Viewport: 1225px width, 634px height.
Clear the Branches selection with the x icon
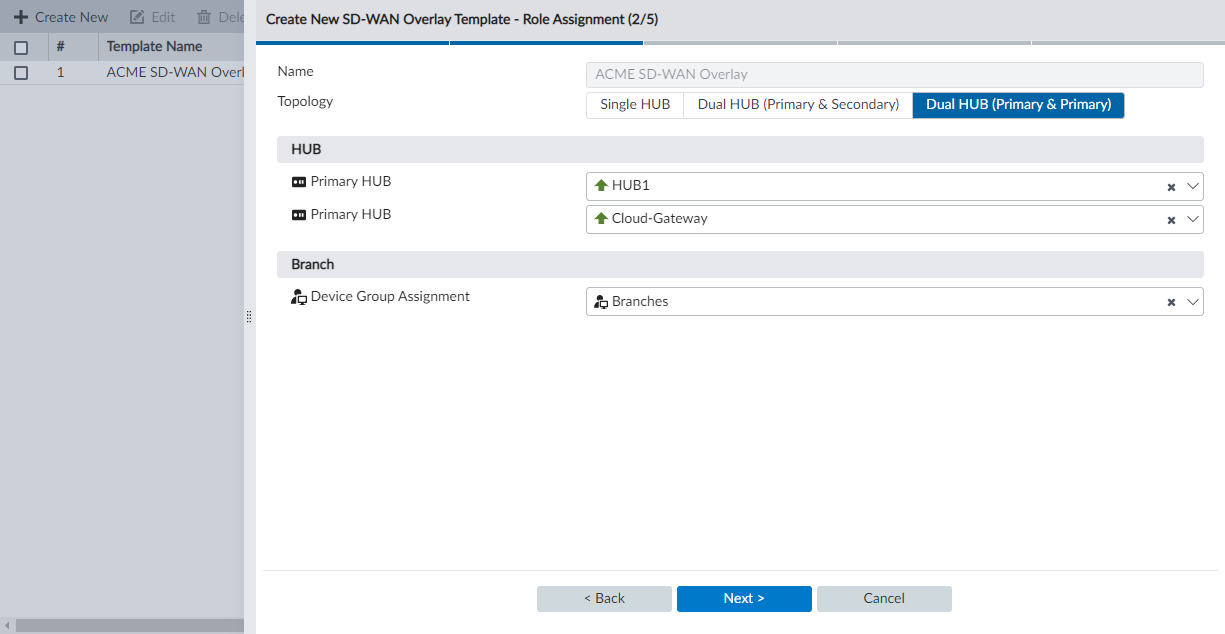(x=1170, y=301)
